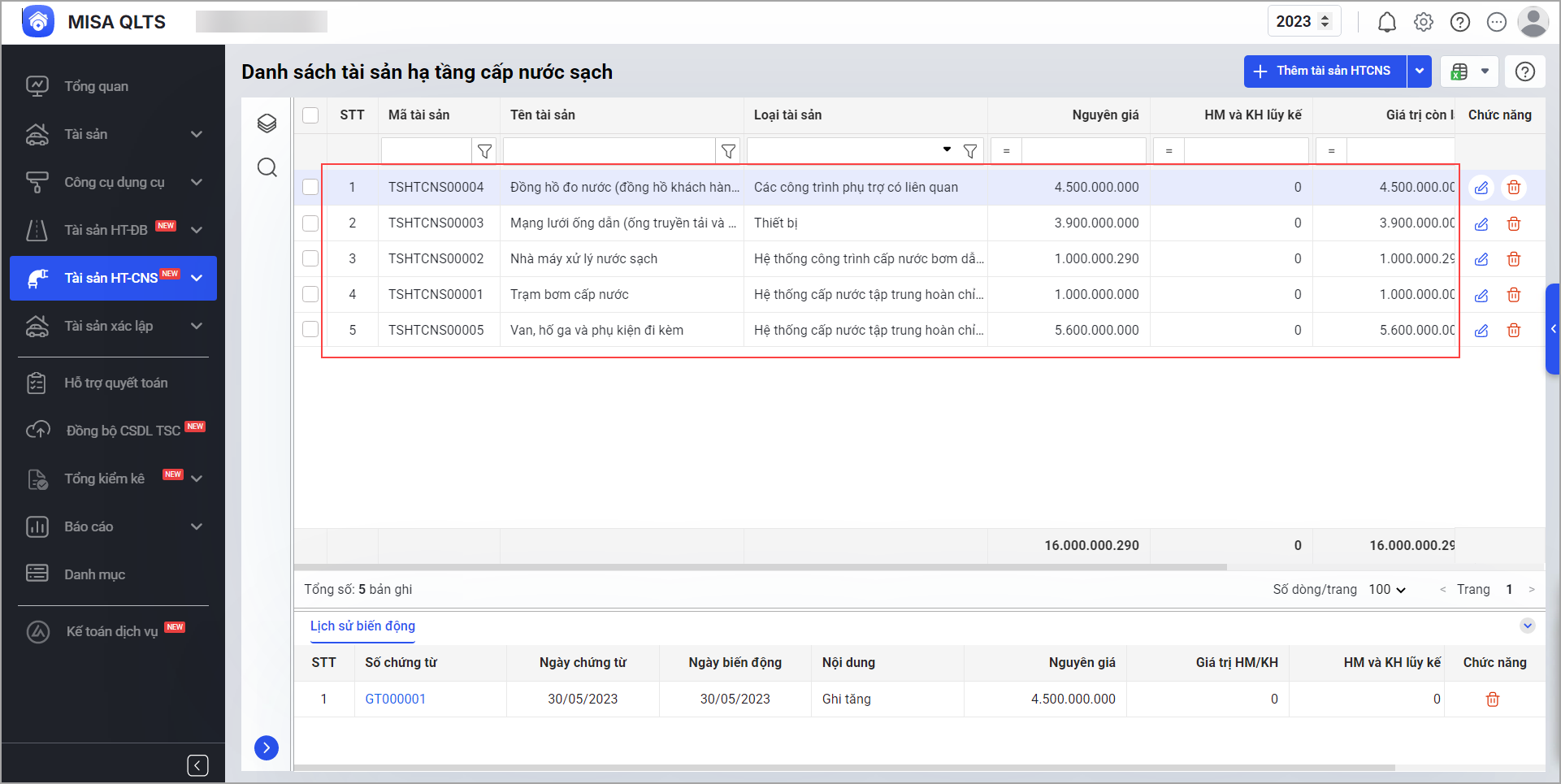Select the Lịch sử biến động tab
Screen dimensions: 1561x784
tap(362, 626)
